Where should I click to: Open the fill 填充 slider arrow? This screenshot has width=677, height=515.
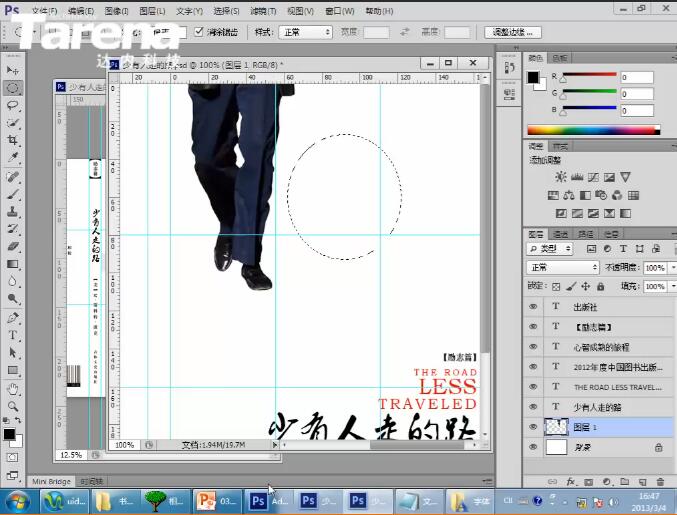[673, 287]
